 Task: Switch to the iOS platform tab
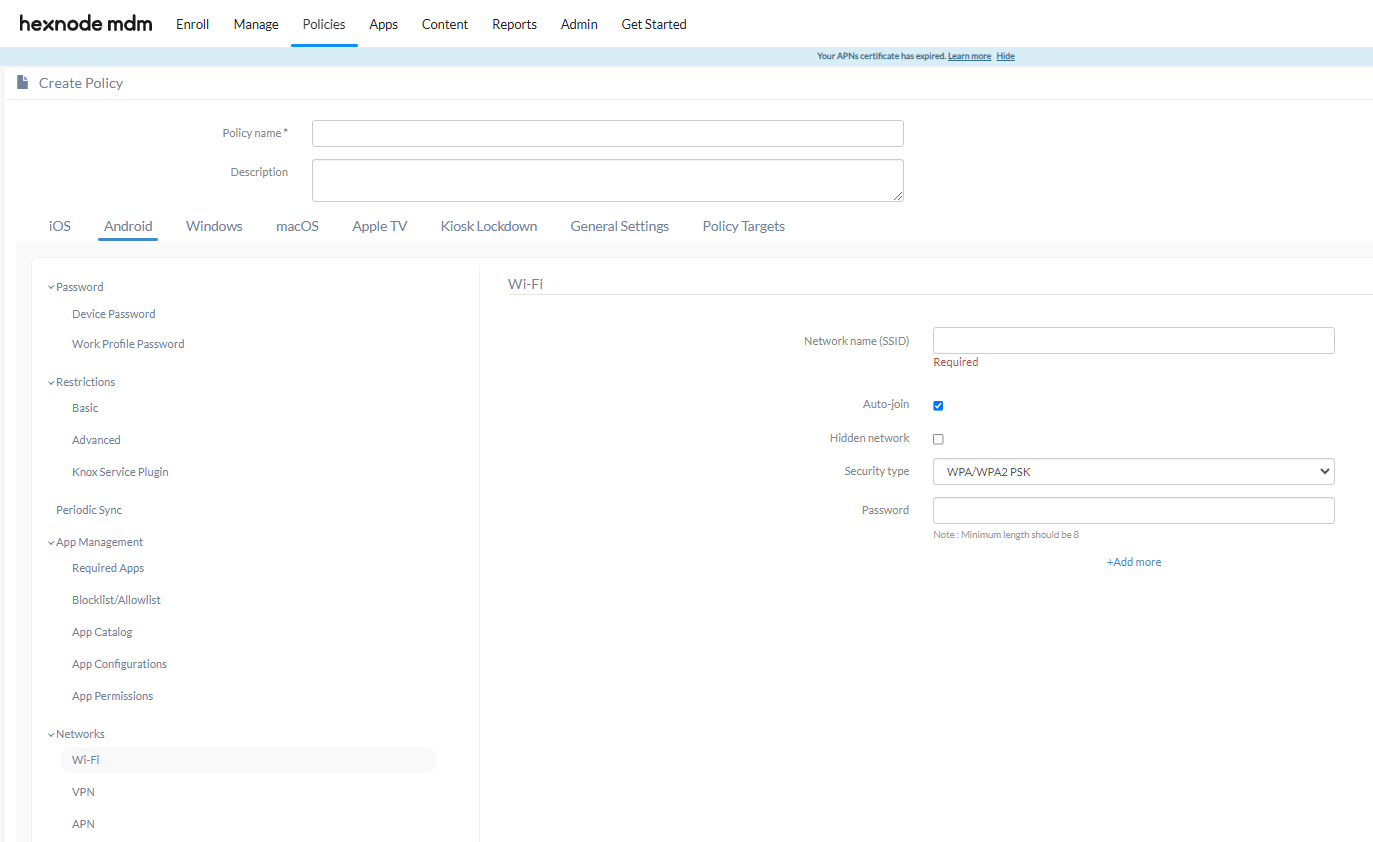(x=60, y=226)
